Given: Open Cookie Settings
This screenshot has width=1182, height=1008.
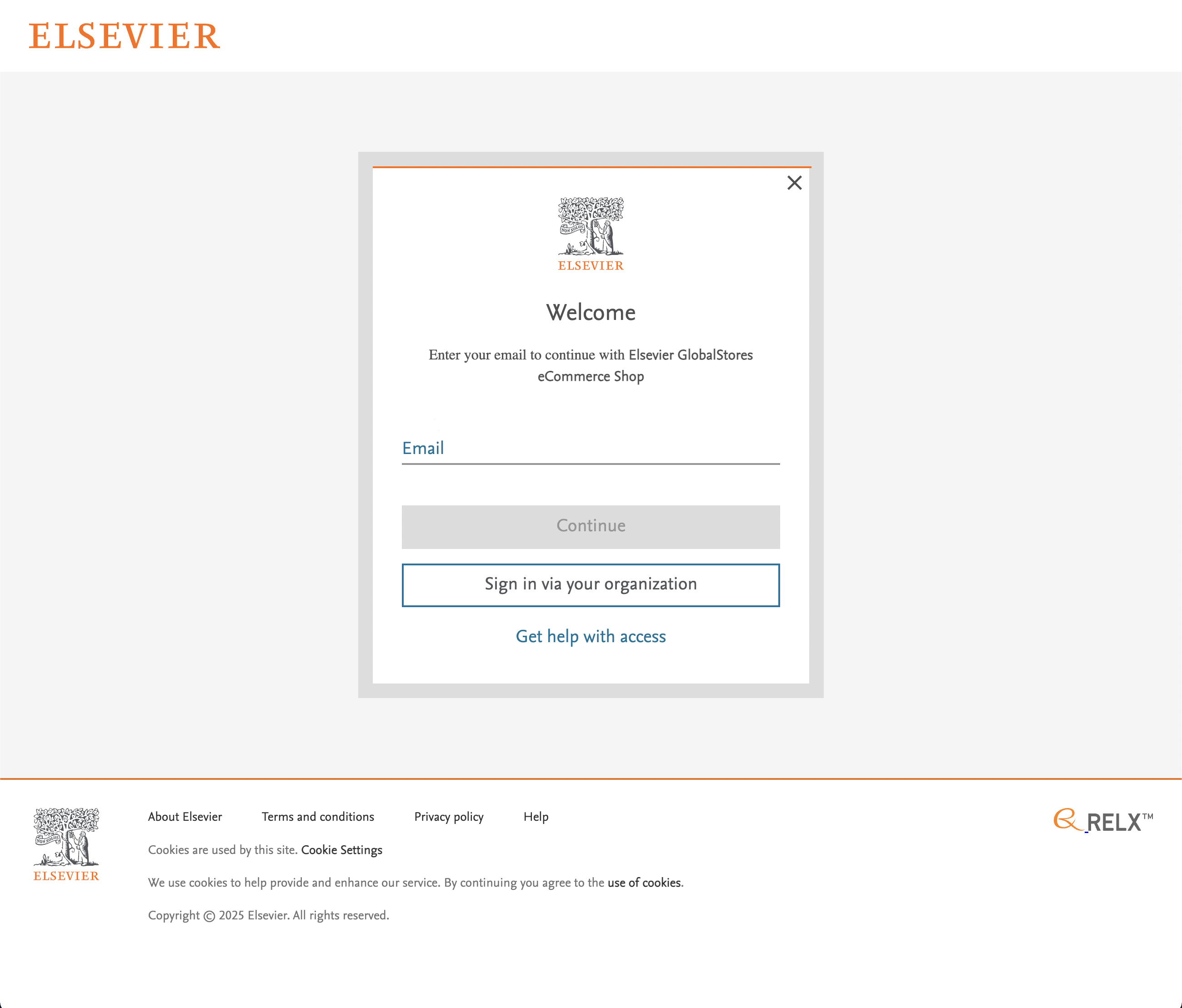Looking at the screenshot, I should [342, 849].
